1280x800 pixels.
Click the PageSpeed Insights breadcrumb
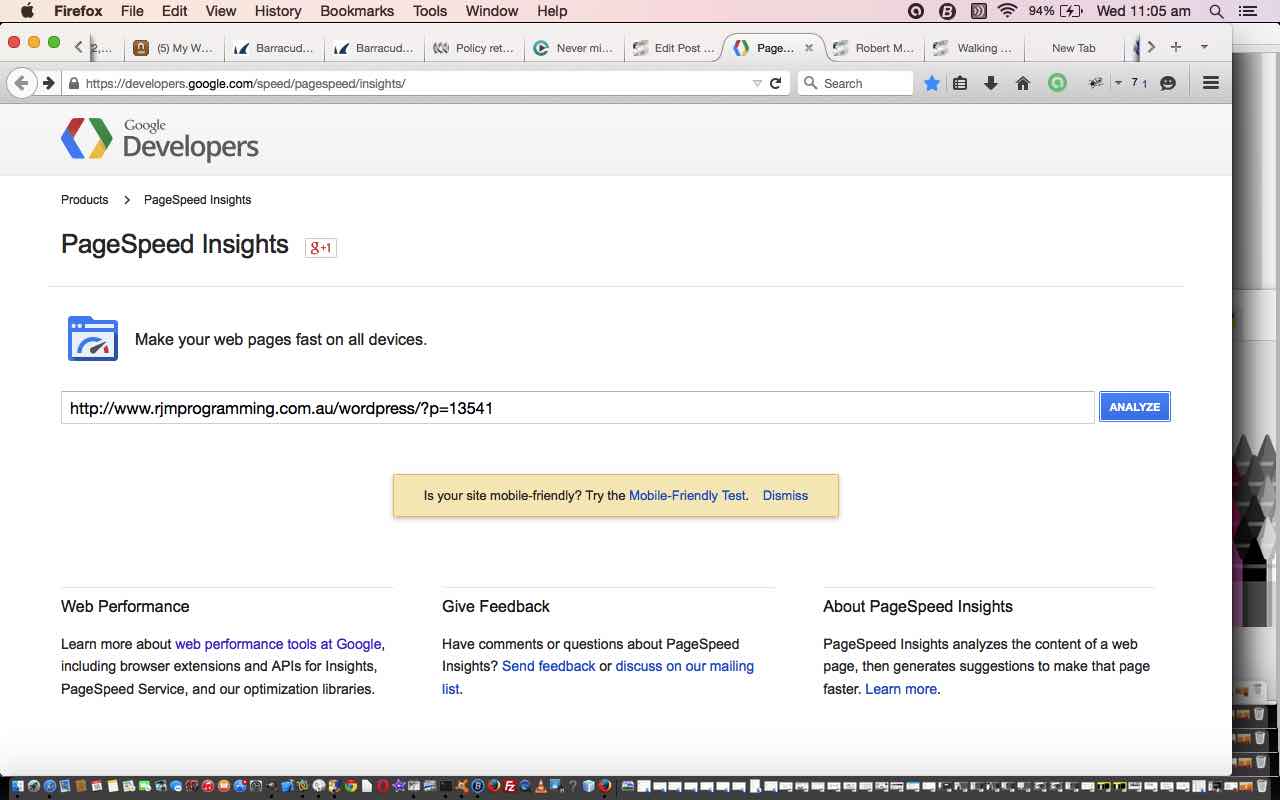tap(197, 200)
